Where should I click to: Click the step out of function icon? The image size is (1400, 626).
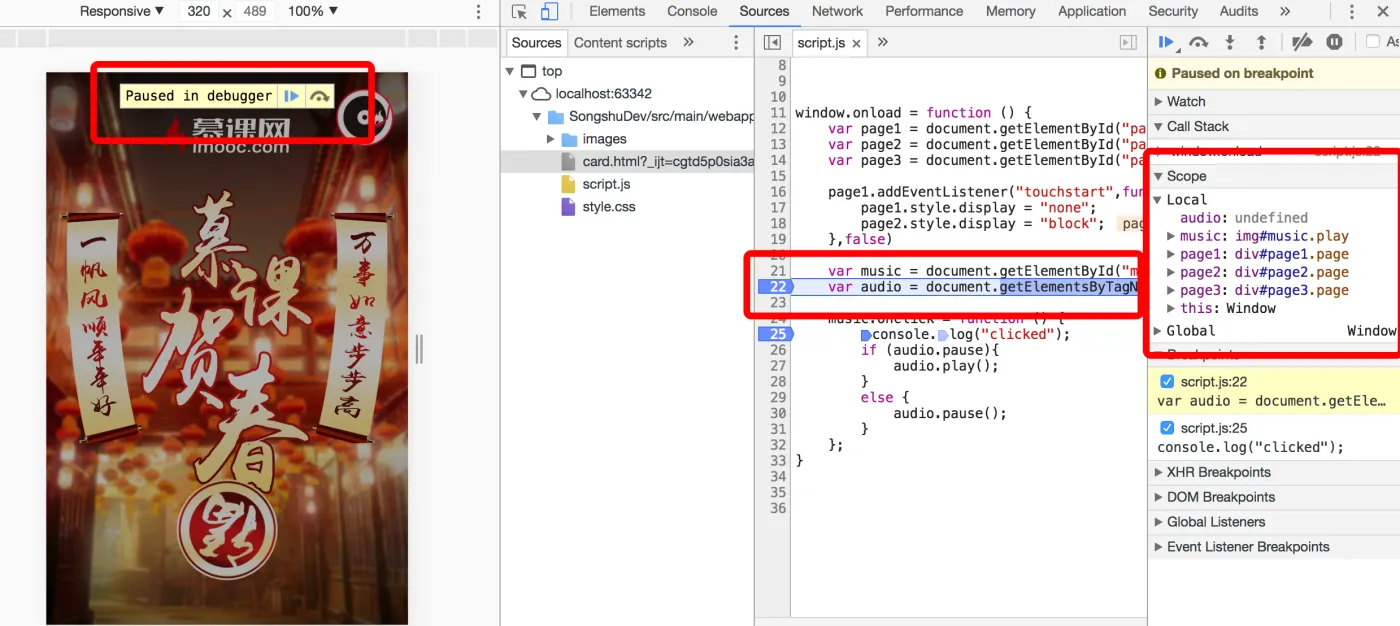pos(1262,42)
